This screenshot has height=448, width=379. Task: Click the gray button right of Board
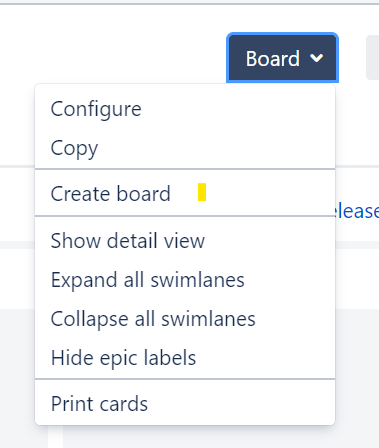[373, 58]
